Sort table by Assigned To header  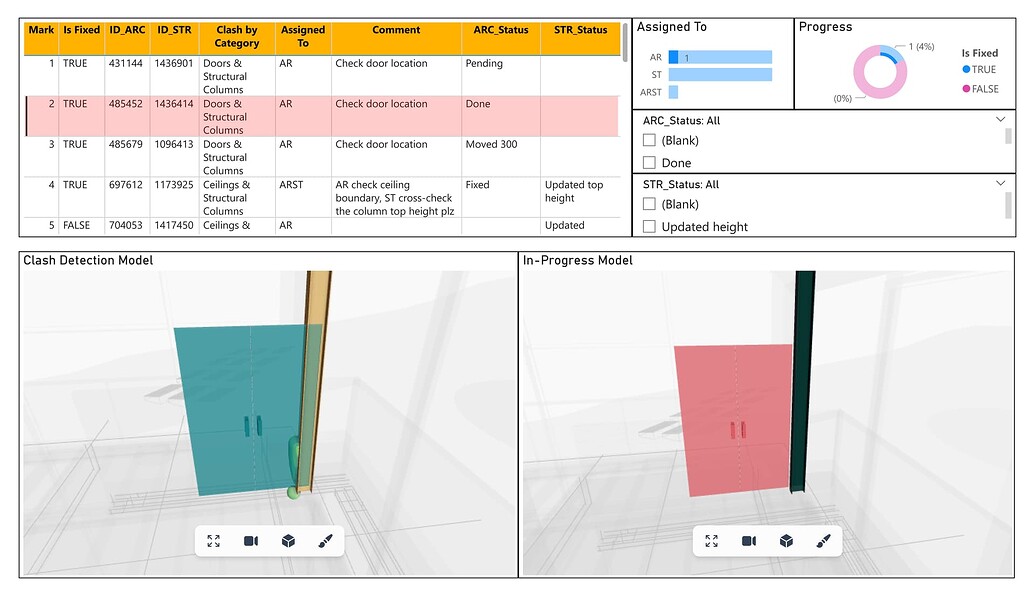303,38
